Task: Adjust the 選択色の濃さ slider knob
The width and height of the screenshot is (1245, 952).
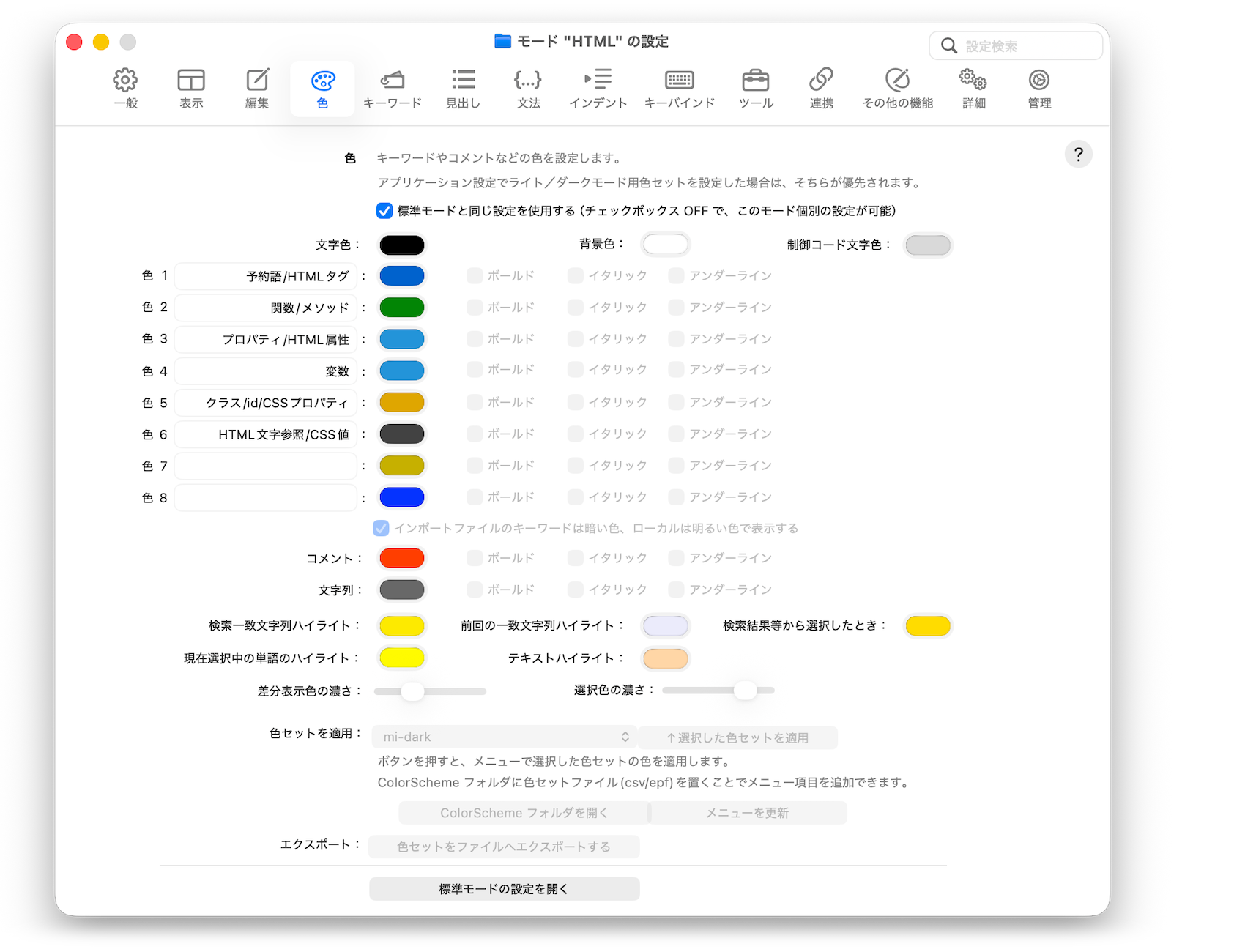Action: (745, 690)
